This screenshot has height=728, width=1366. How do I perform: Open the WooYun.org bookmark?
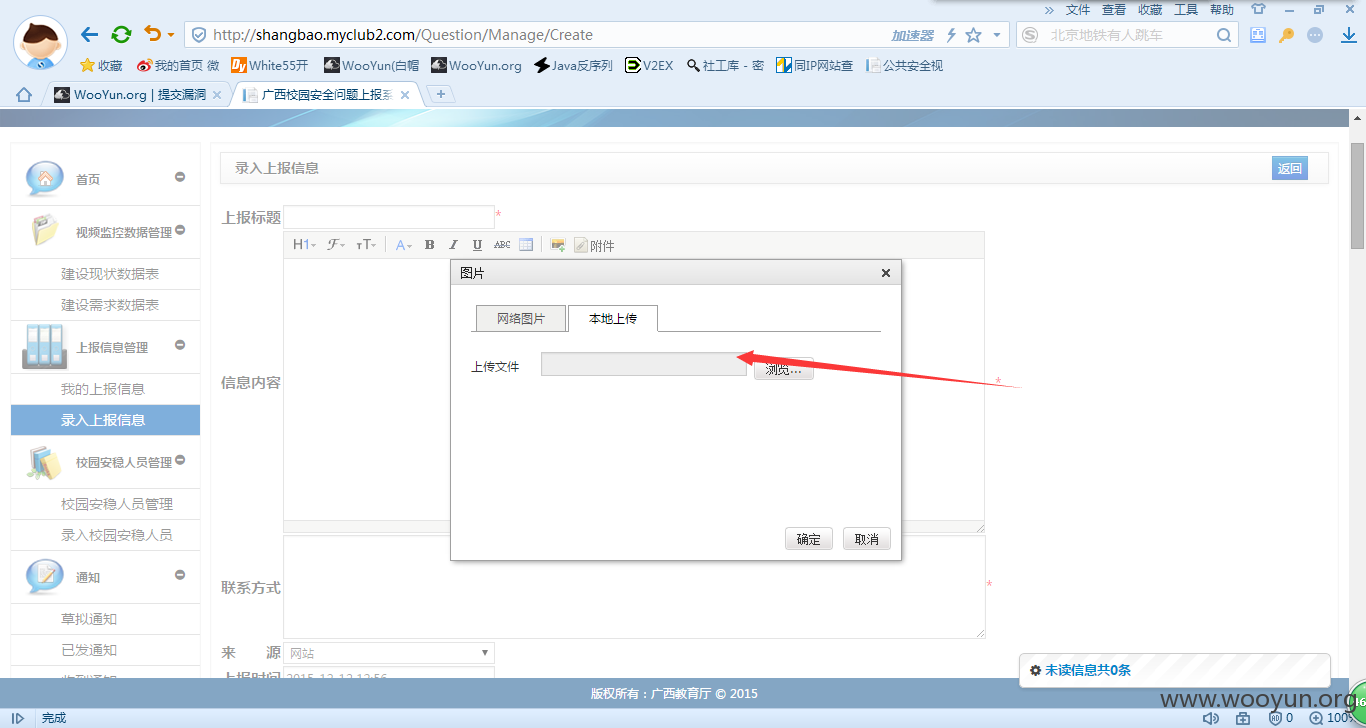click(477, 66)
